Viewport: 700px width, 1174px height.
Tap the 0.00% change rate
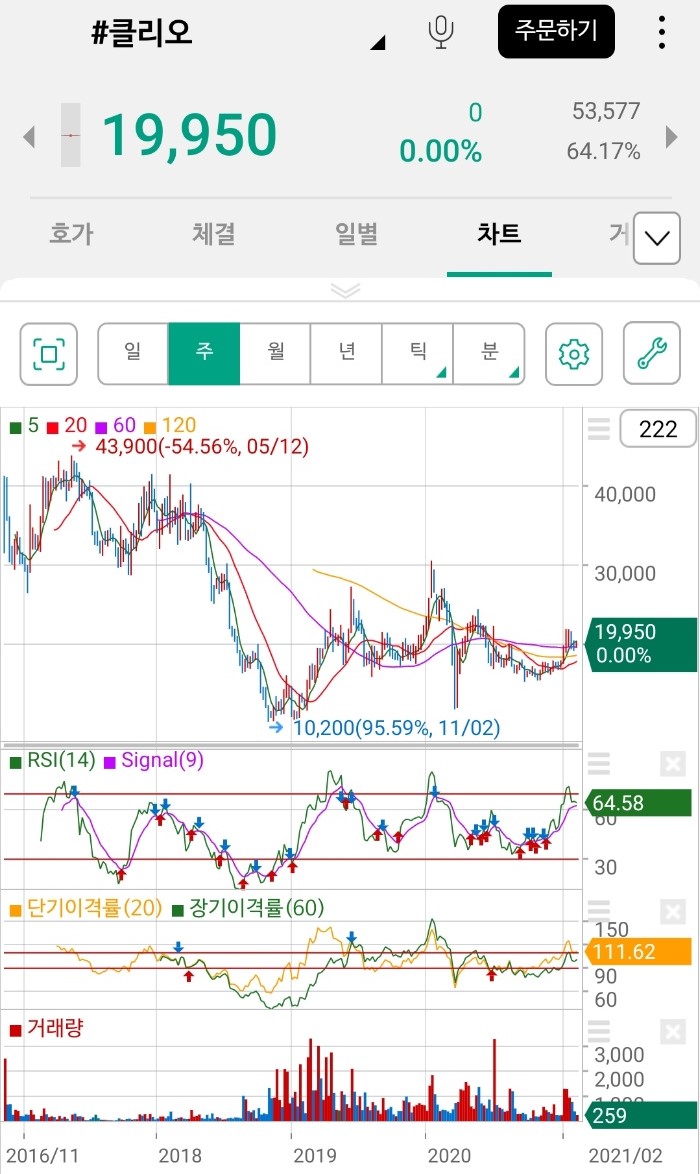[x=440, y=151]
